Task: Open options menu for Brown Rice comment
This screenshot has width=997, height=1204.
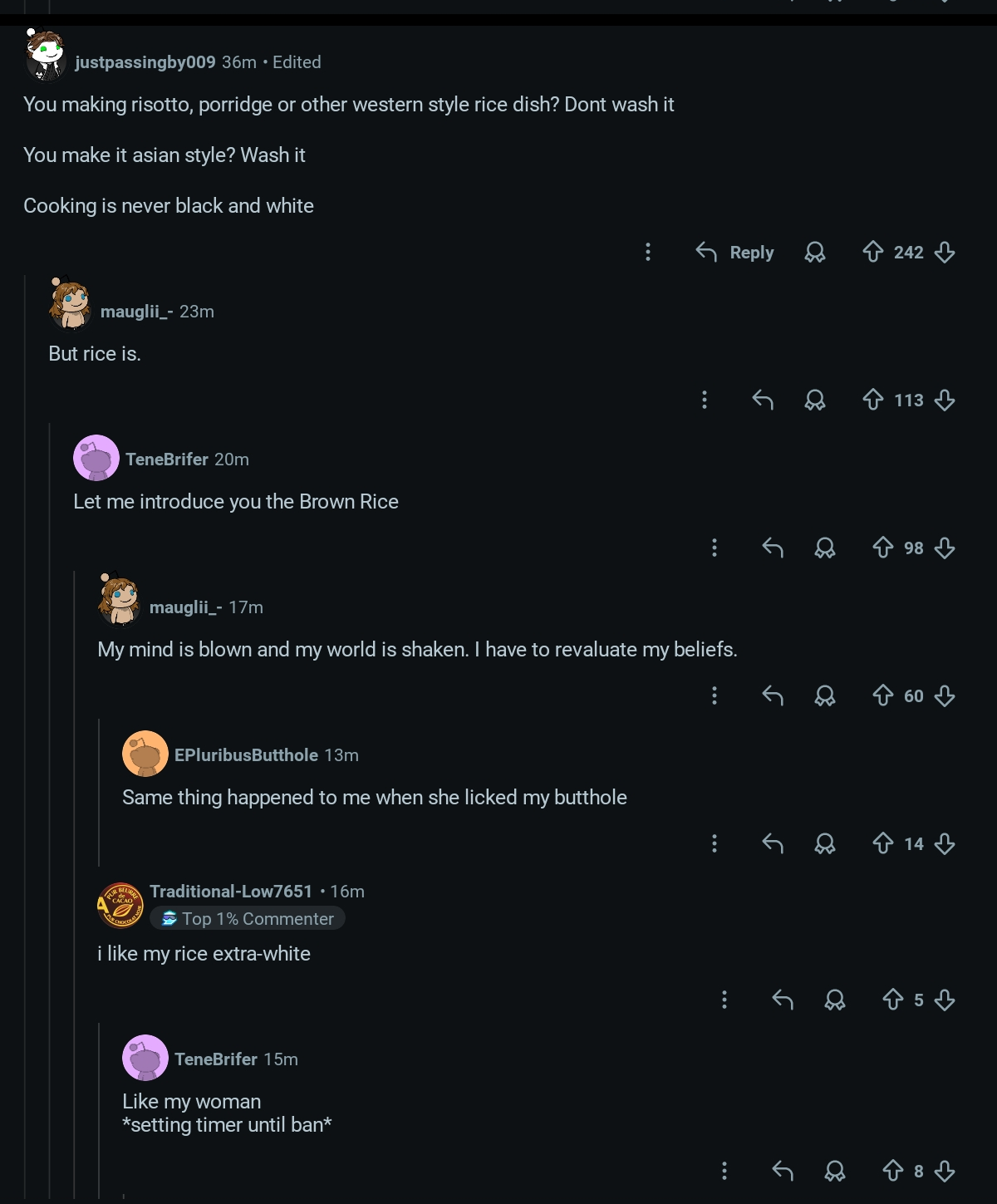Action: coord(715,548)
